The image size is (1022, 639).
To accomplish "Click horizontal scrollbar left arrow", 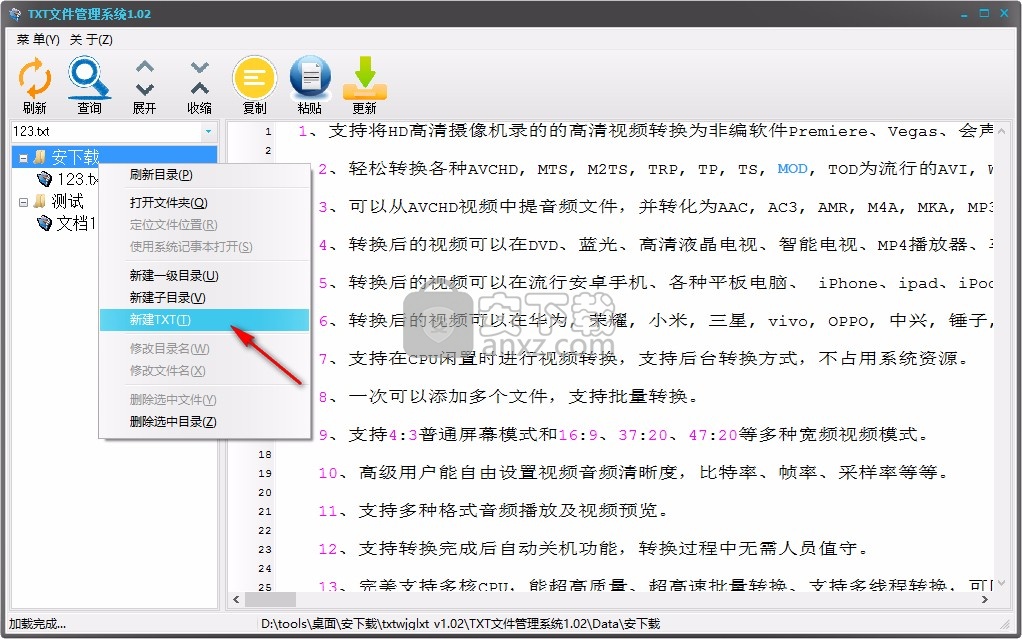I will (x=236, y=599).
